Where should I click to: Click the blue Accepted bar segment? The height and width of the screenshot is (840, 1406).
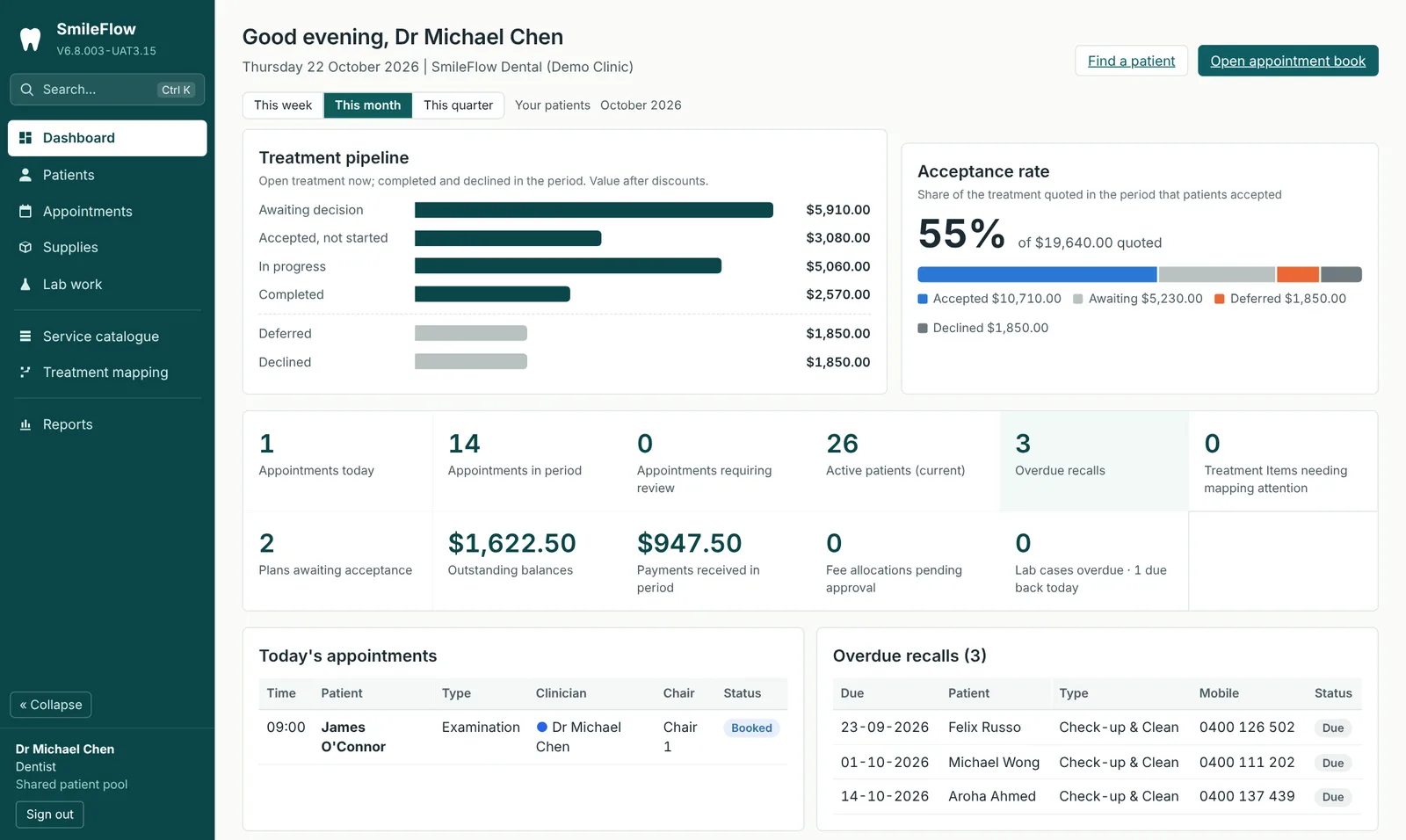pos(1037,274)
